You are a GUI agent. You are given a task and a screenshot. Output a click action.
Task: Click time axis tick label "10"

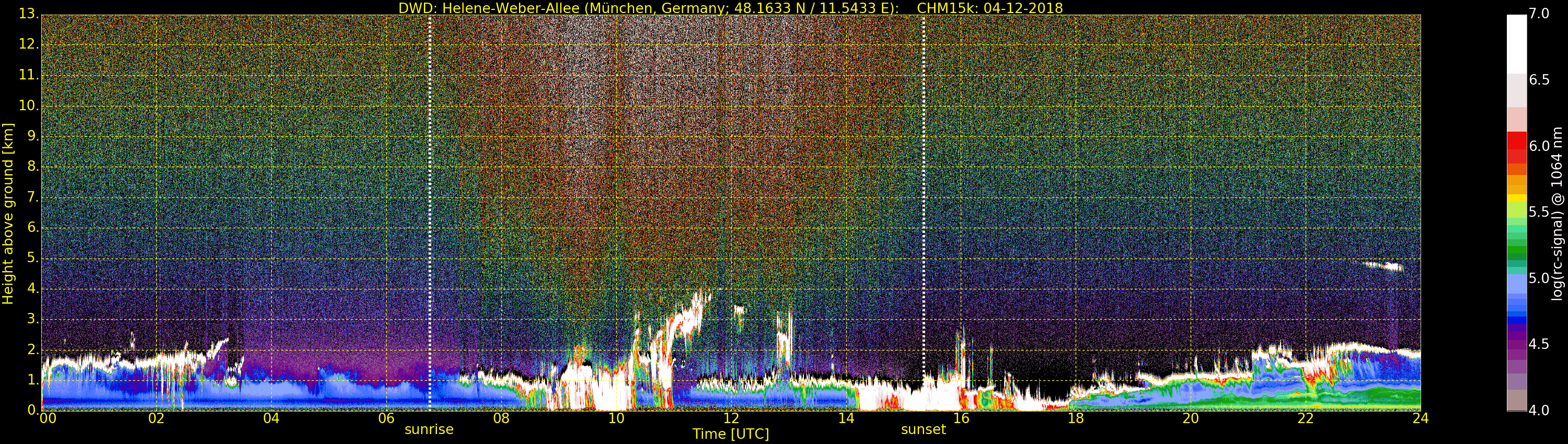click(617, 418)
